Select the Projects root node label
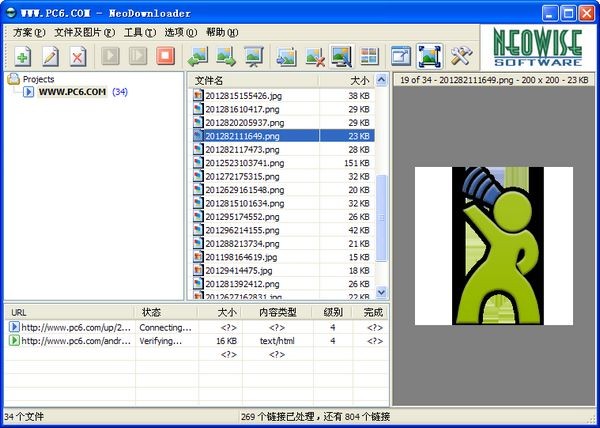 (38, 79)
